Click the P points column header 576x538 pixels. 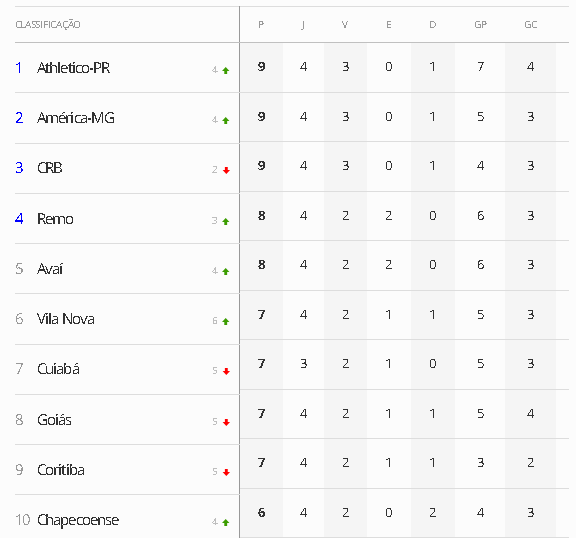(x=261, y=25)
